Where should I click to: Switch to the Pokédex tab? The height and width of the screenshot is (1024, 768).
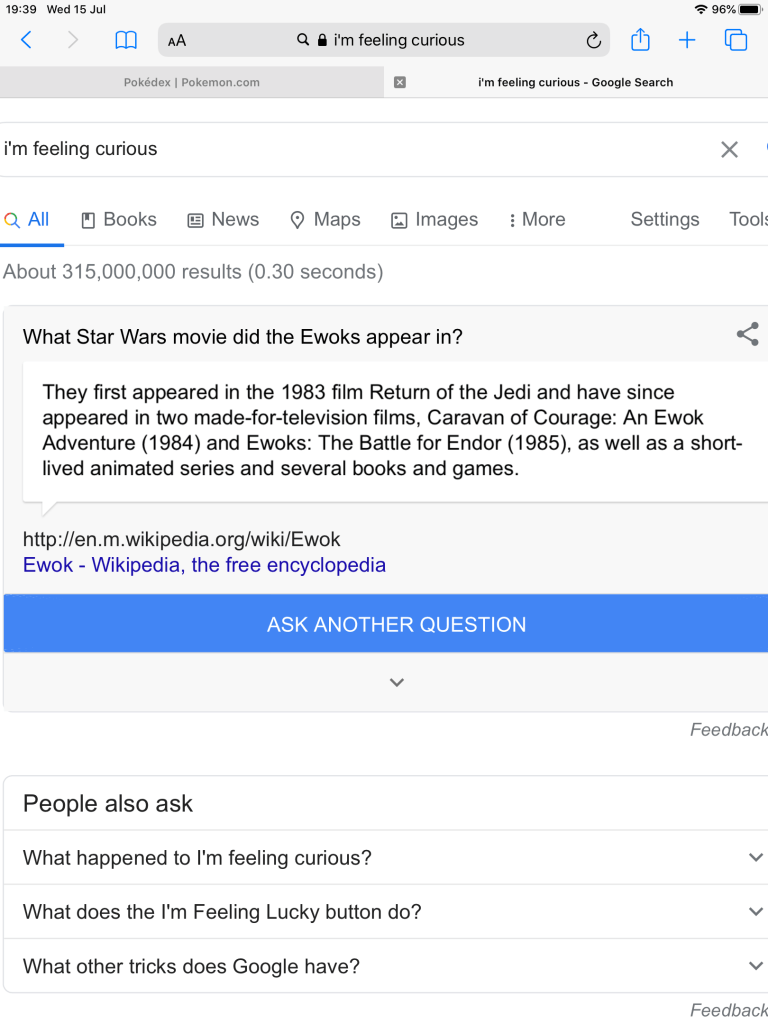[191, 82]
